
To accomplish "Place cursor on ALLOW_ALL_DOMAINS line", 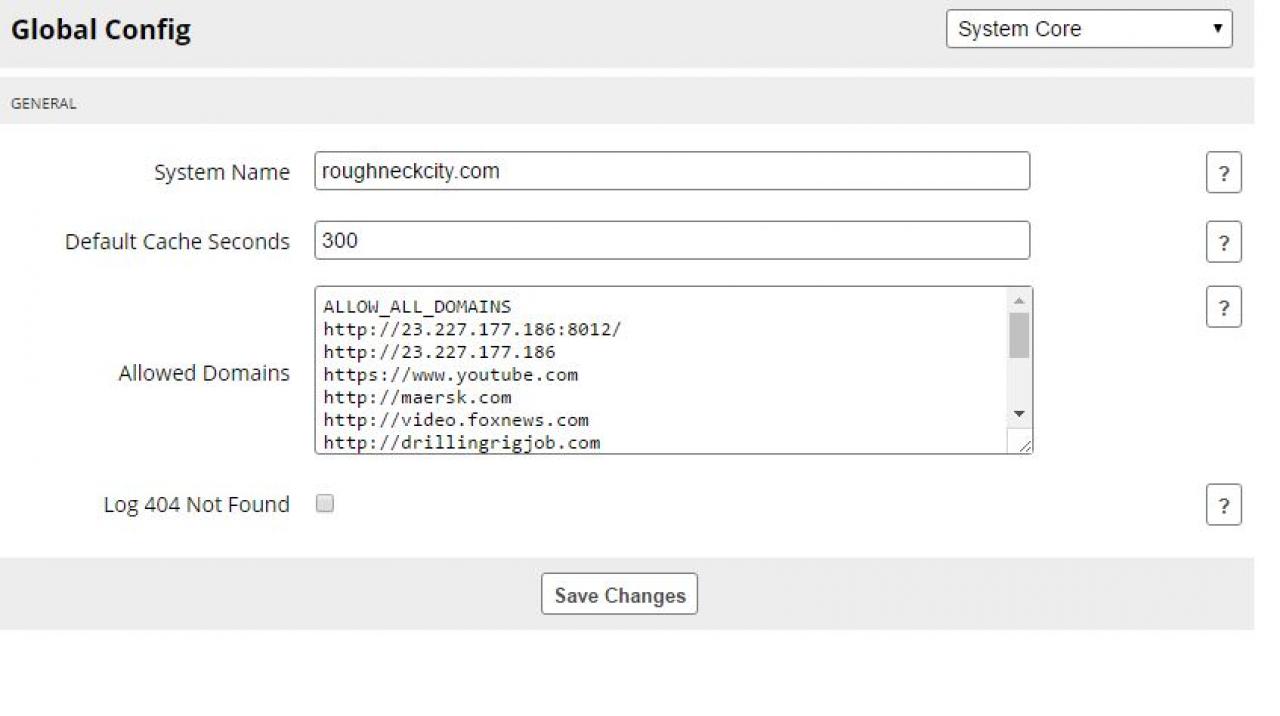I will tap(417, 307).
